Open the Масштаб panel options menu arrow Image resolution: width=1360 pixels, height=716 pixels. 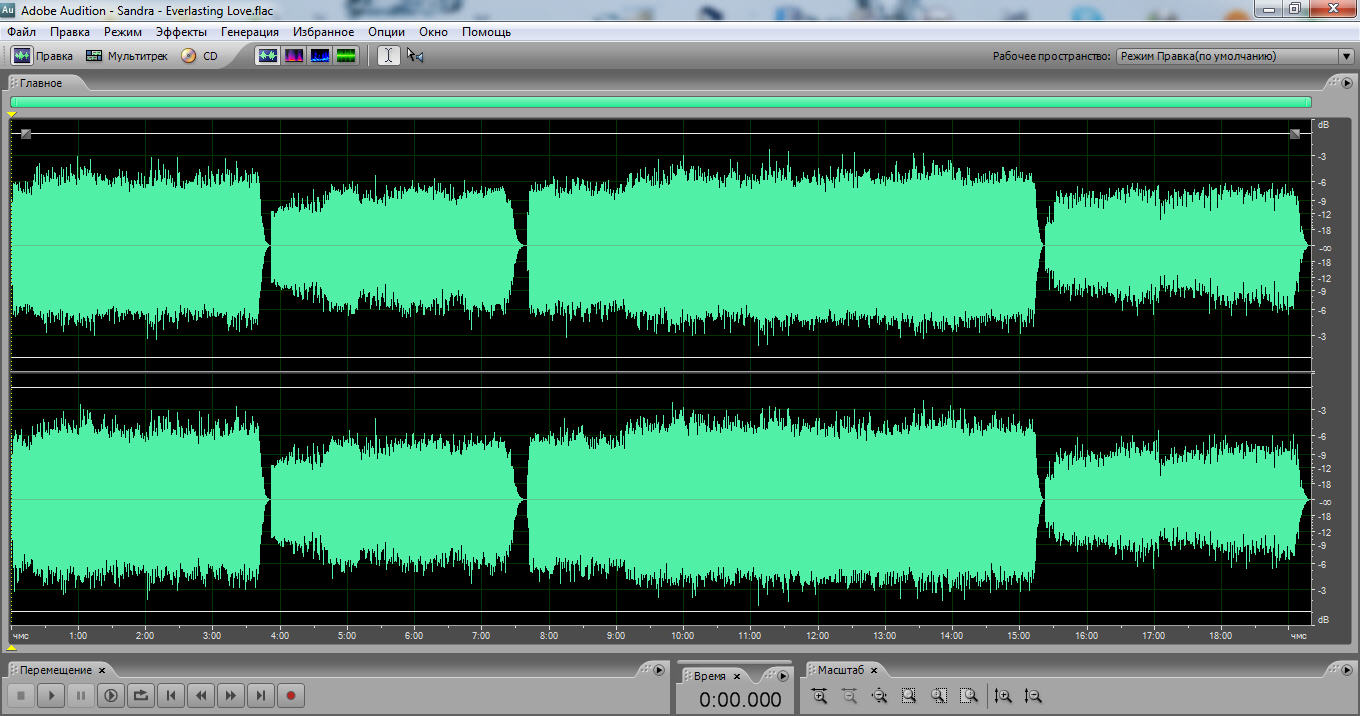1346,670
